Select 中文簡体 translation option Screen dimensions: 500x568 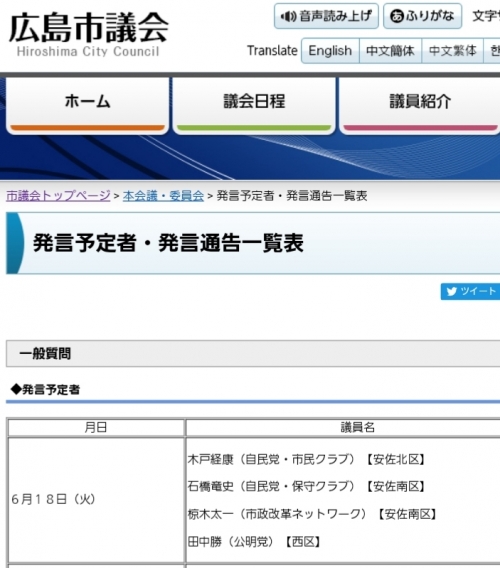[x=390, y=51]
